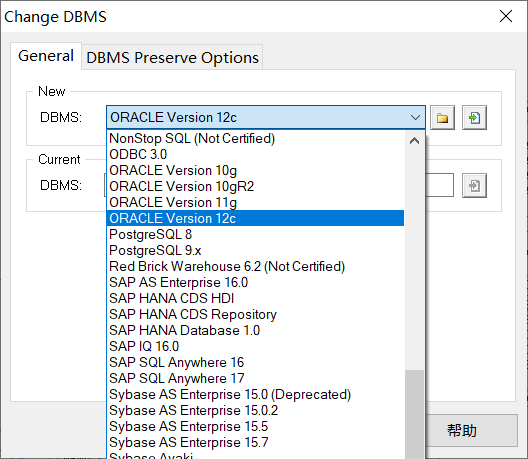The image size is (528, 459).
Task: Select SAP AS Enterprise 16.0
Action: (255, 282)
